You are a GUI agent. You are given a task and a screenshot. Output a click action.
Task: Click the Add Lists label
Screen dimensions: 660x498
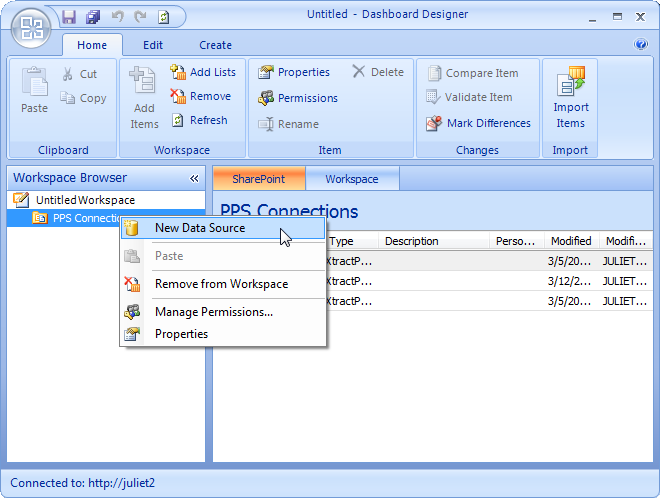click(213, 72)
